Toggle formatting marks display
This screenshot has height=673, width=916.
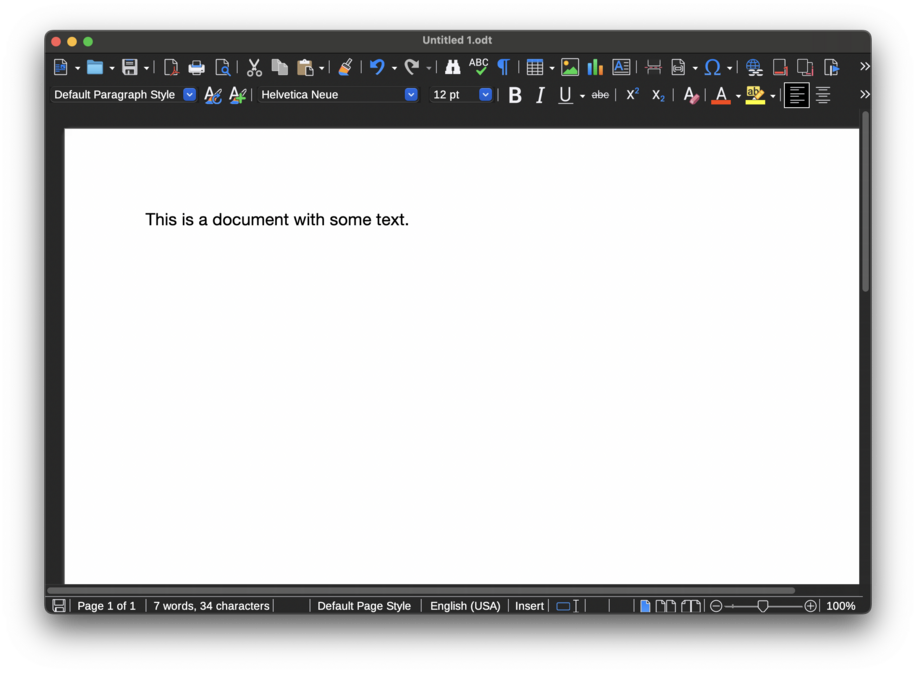(504, 67)
